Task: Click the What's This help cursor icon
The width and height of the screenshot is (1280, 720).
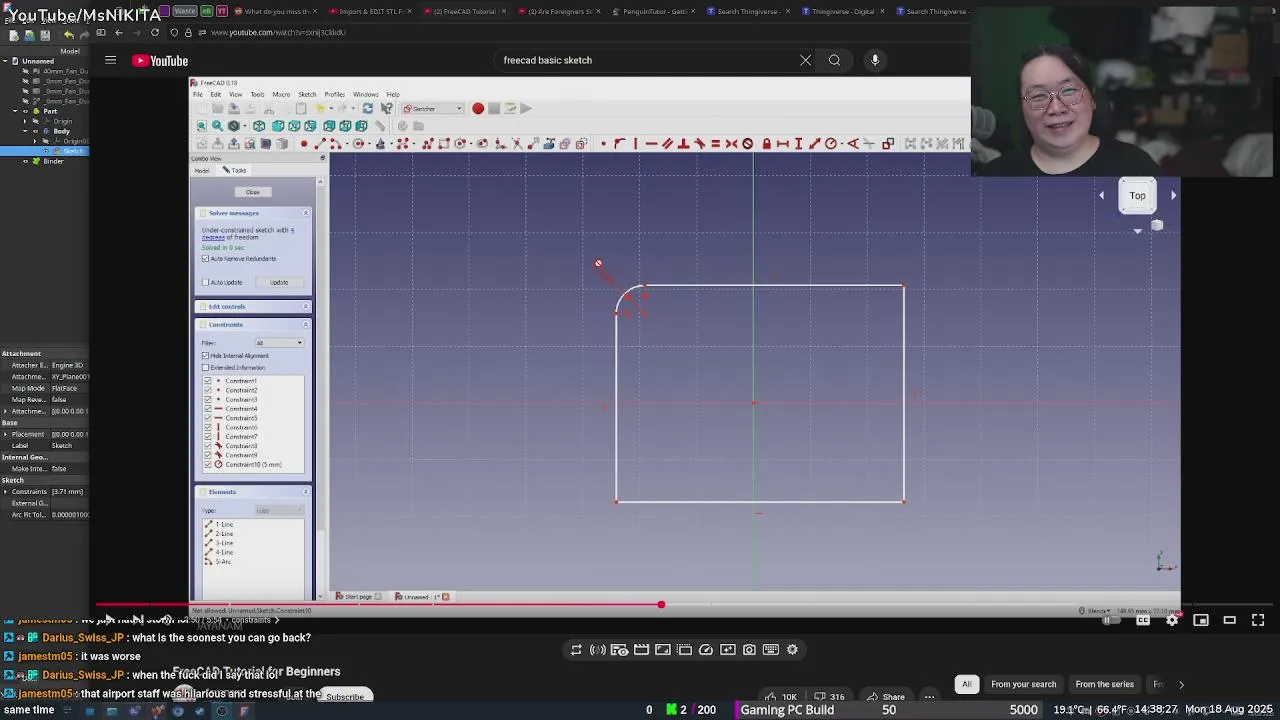Action: point(387,108)
